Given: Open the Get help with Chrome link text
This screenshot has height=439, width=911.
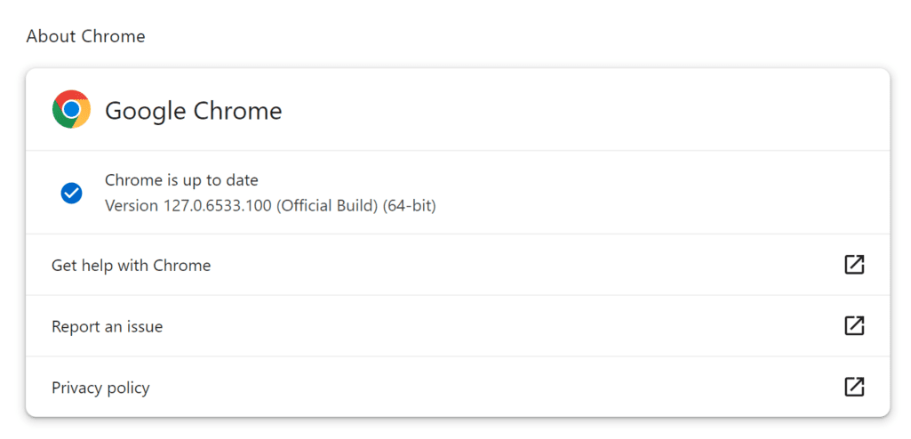Looking at the screenshot, I should click(x=131, y=266).
